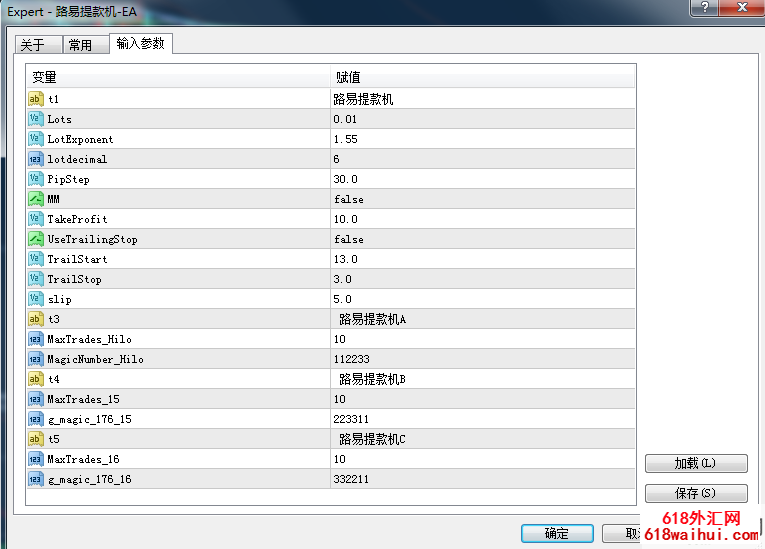Click the integer icon beside lotdecimal
The width and height of the screenshot is (765, 549).
[x=36, y=159]
